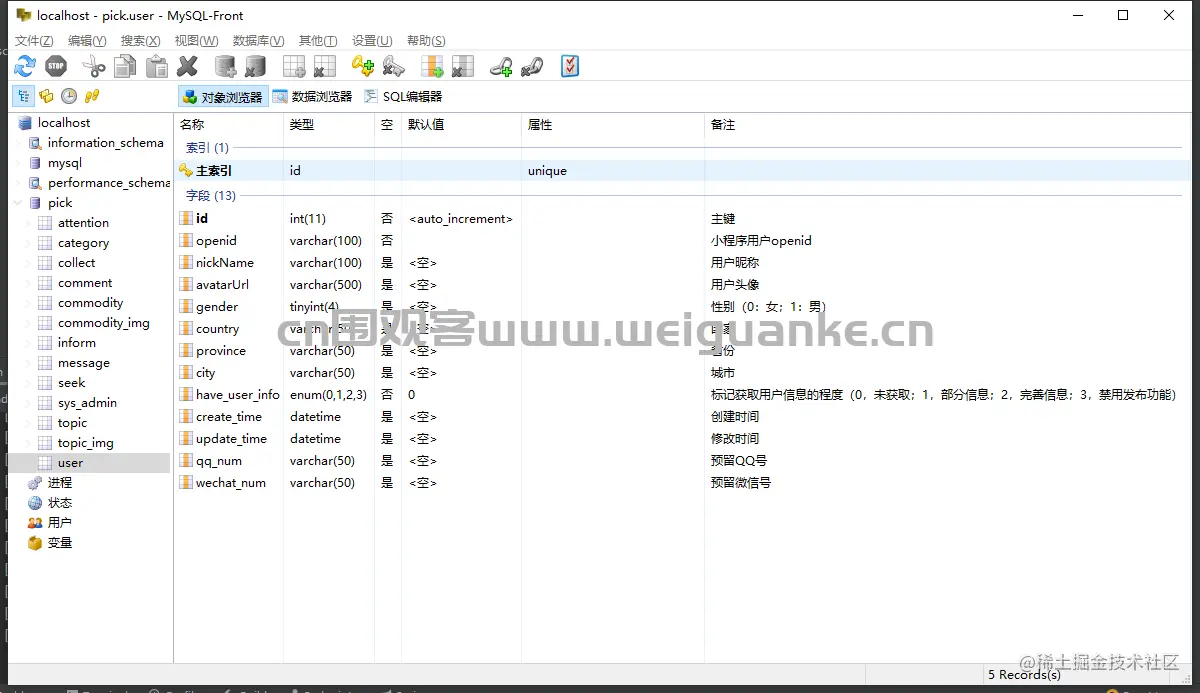Image resolution: width=1200 pixels, height=693 pixels.
Task: Open the 搜索(X) menu
Action: (x=140, y=41)
